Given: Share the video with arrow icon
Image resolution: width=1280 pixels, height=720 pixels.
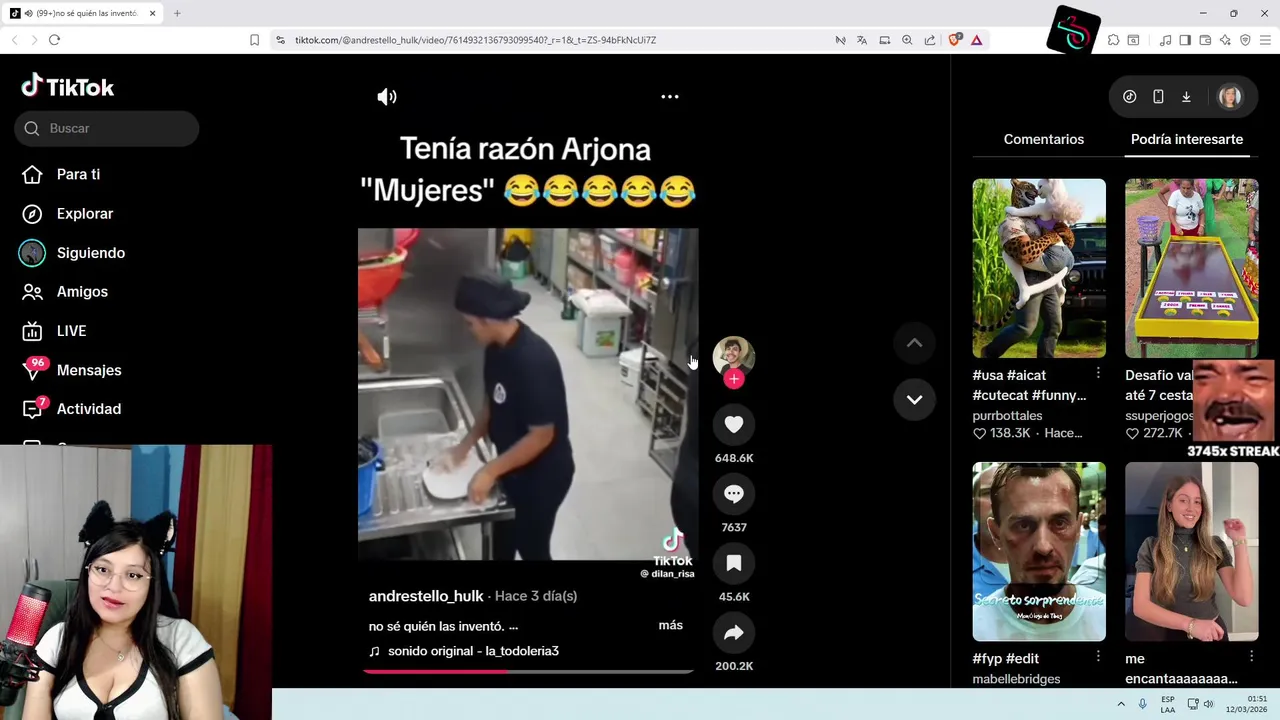Looking at the screenshot, I should pyautogui.click(x=734, y=633).
